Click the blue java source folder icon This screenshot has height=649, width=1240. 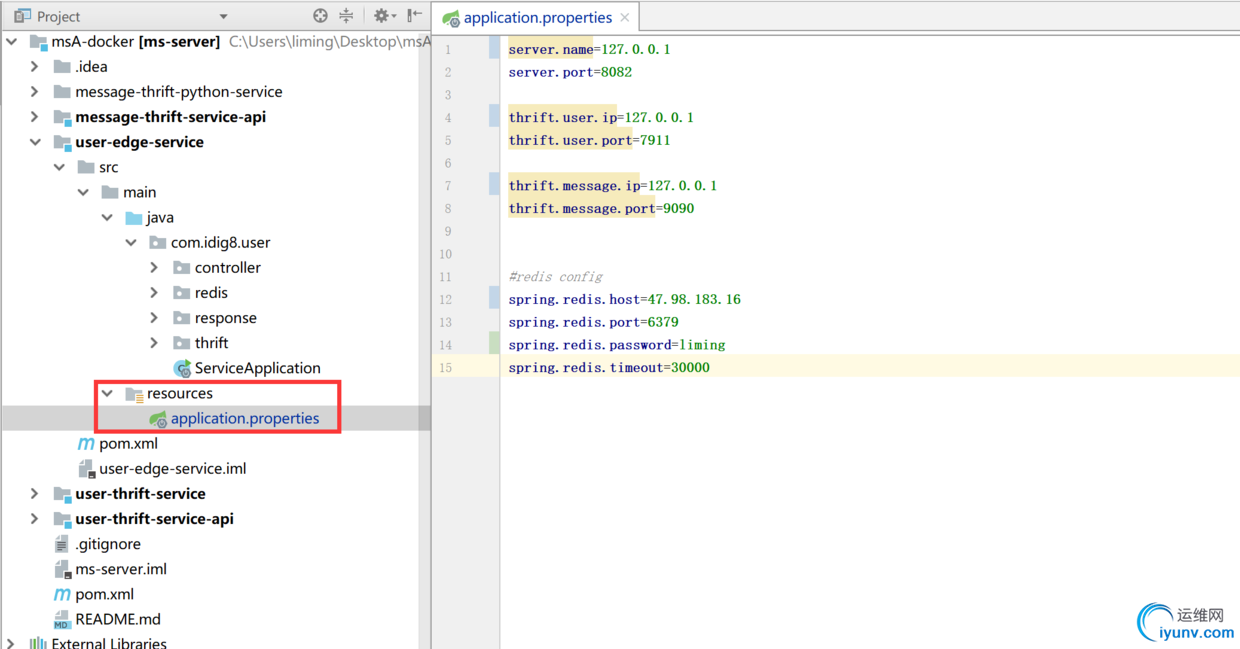134,217
